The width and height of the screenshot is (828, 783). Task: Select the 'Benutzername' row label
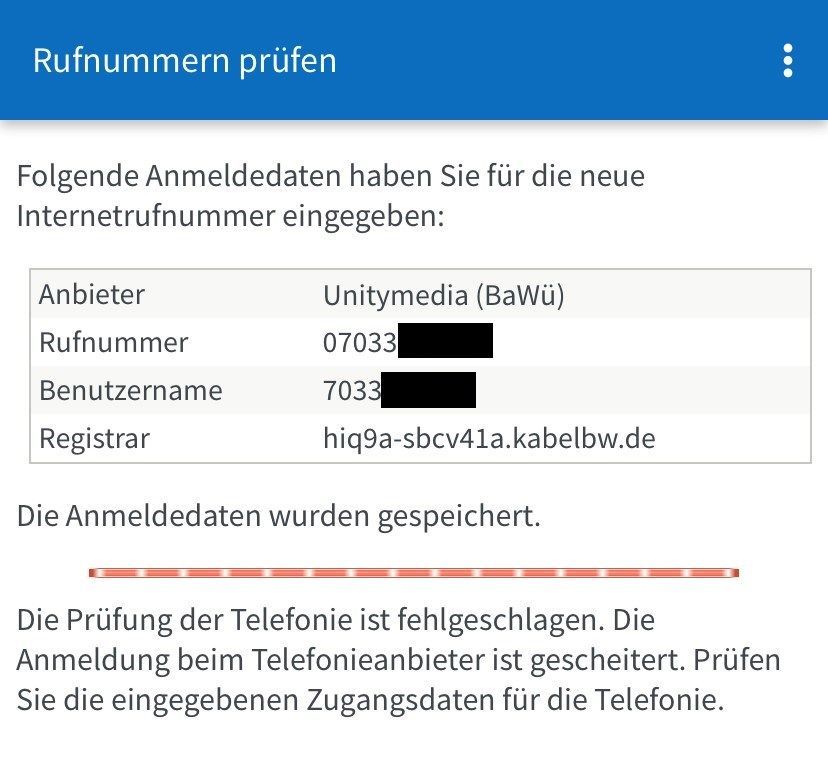(x=130, y=390)
